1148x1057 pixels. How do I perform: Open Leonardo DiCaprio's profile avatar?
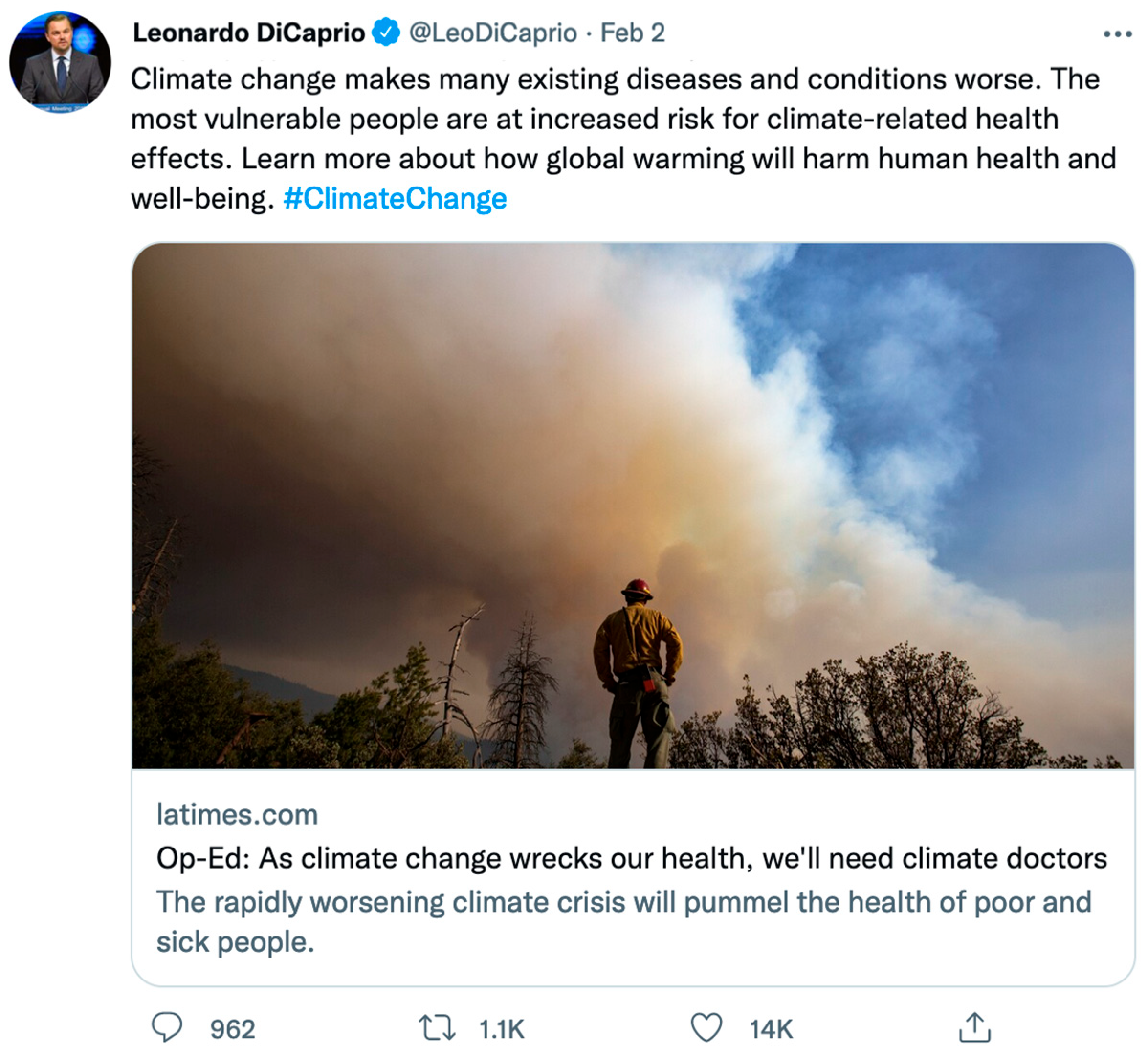(x=60, y=62)
